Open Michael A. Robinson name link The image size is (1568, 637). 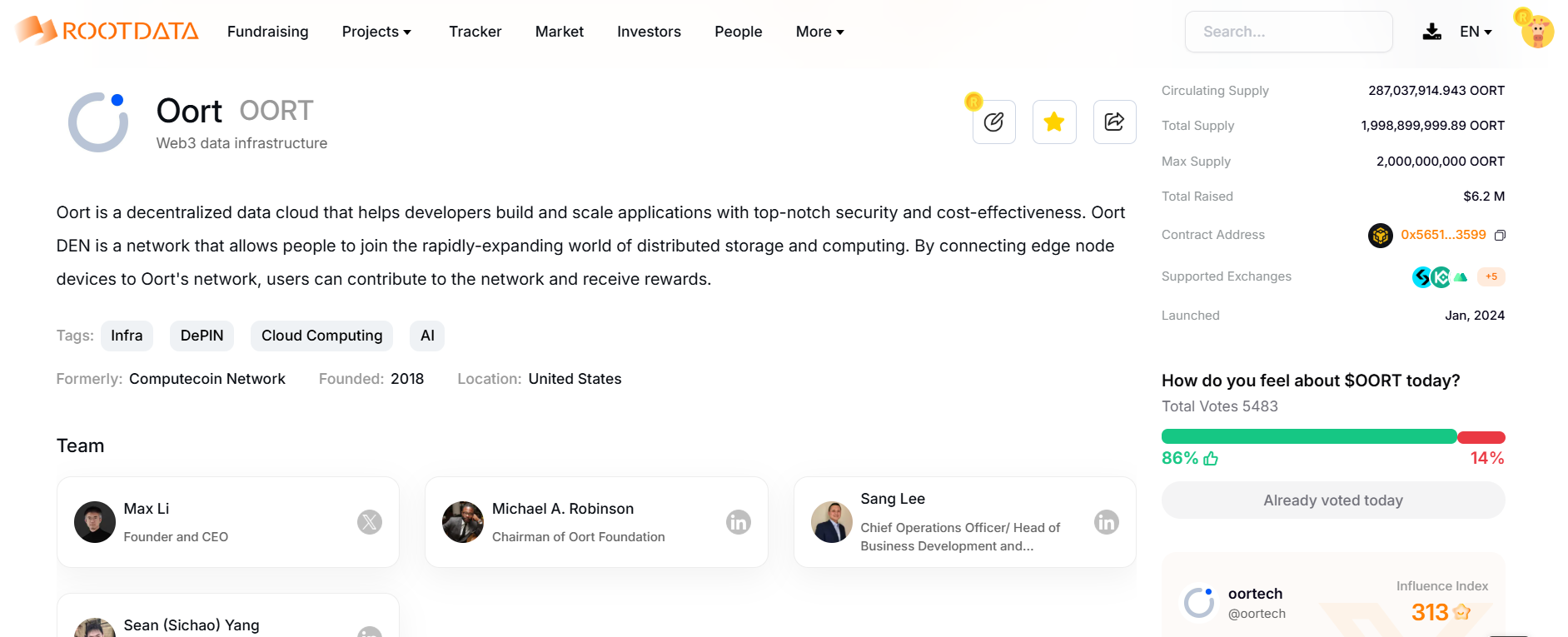563,509
